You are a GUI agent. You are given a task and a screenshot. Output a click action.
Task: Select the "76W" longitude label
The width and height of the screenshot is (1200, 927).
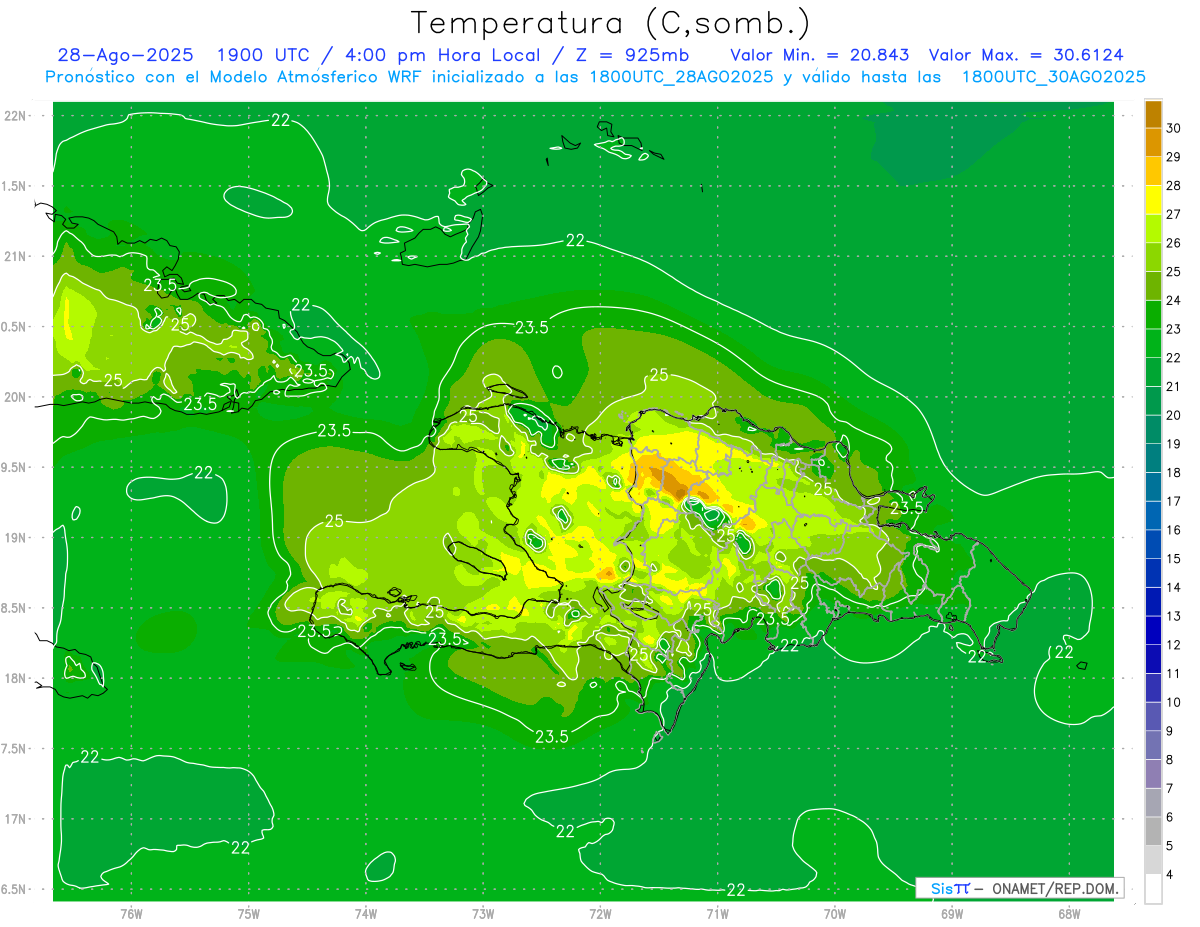point(131,913)
